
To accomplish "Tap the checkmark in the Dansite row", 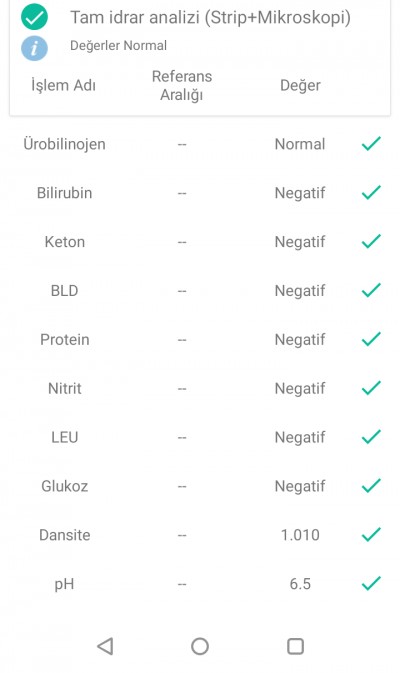I will tap(371, 534).
